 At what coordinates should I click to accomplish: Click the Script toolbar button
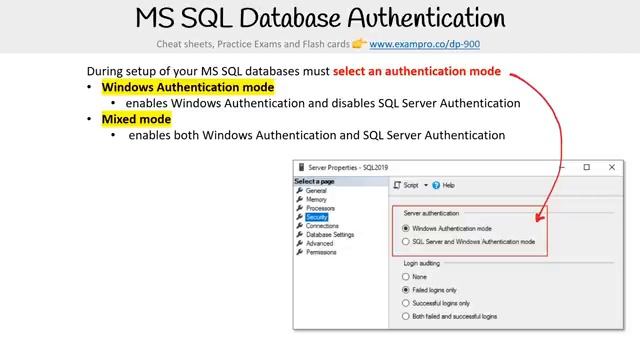coord(406,185)
